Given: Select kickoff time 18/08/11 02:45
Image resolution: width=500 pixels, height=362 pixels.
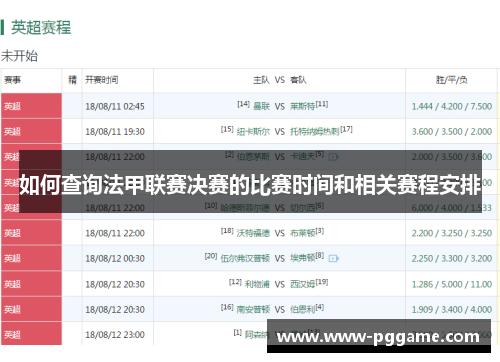Looking at the screenshot, I should pos(115,106).
